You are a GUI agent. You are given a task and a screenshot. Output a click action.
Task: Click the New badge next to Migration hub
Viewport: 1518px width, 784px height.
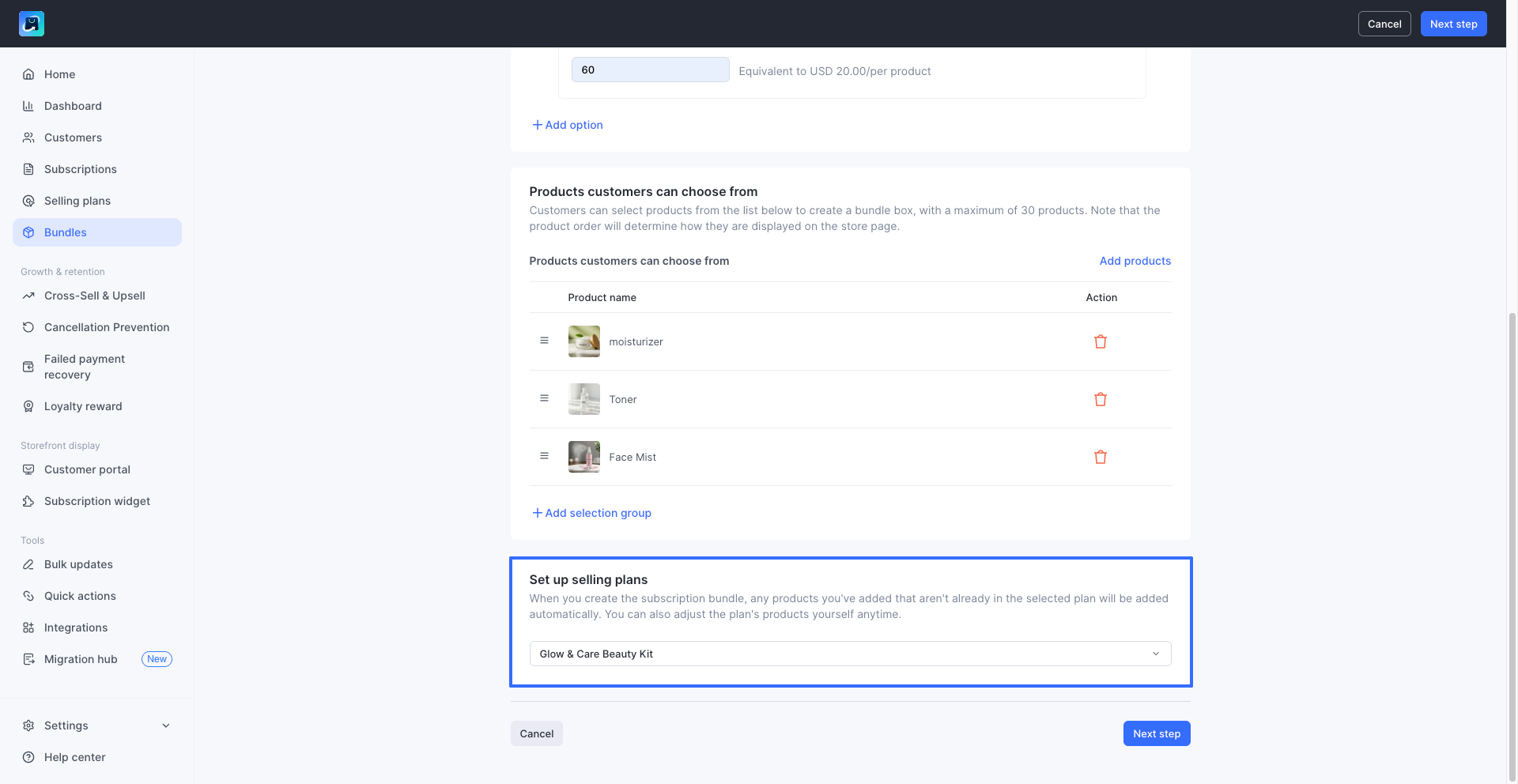pos(157,659)
